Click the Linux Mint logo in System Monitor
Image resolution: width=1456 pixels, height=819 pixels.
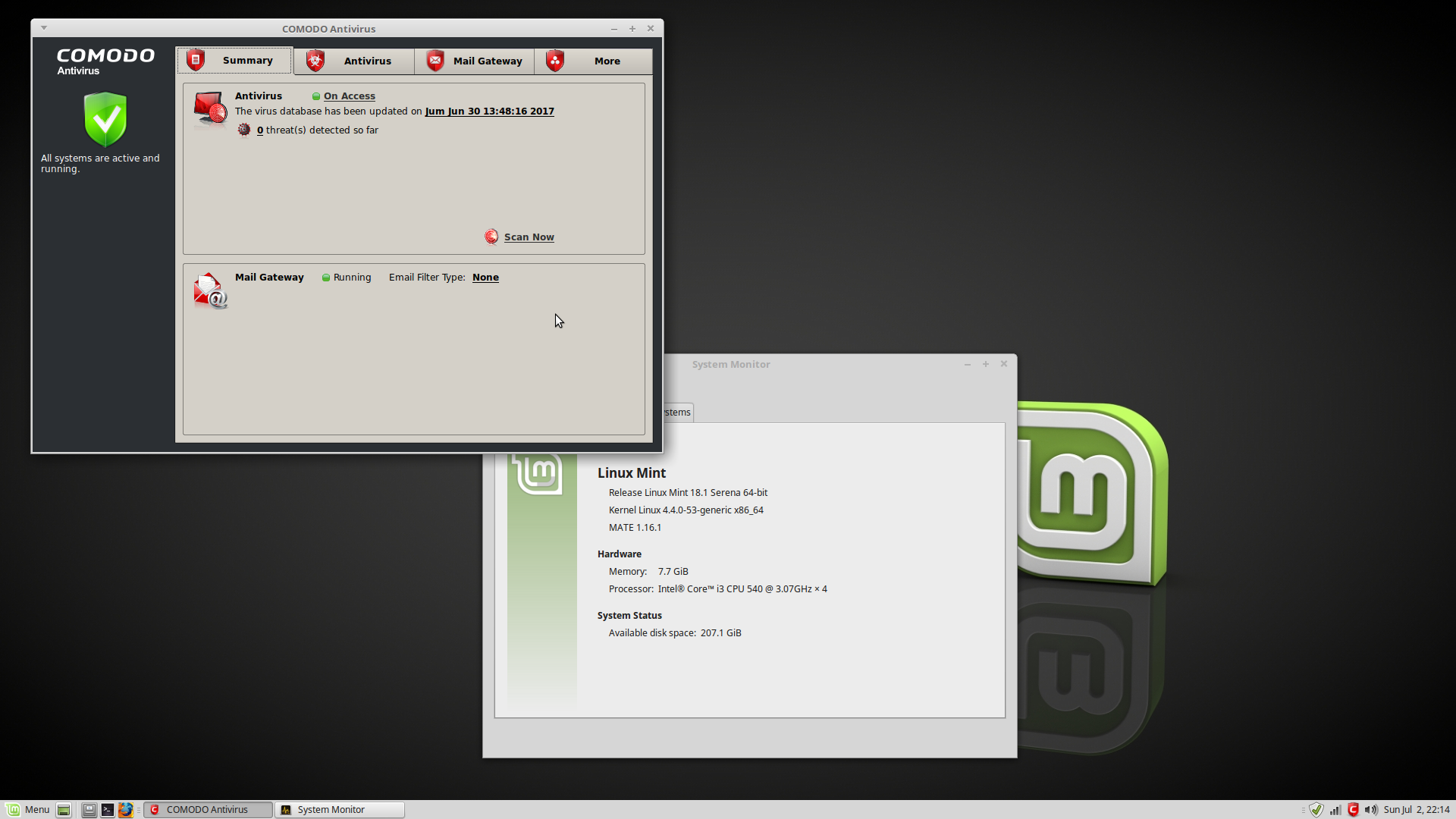pyautogui.click(x=538, y=473)
